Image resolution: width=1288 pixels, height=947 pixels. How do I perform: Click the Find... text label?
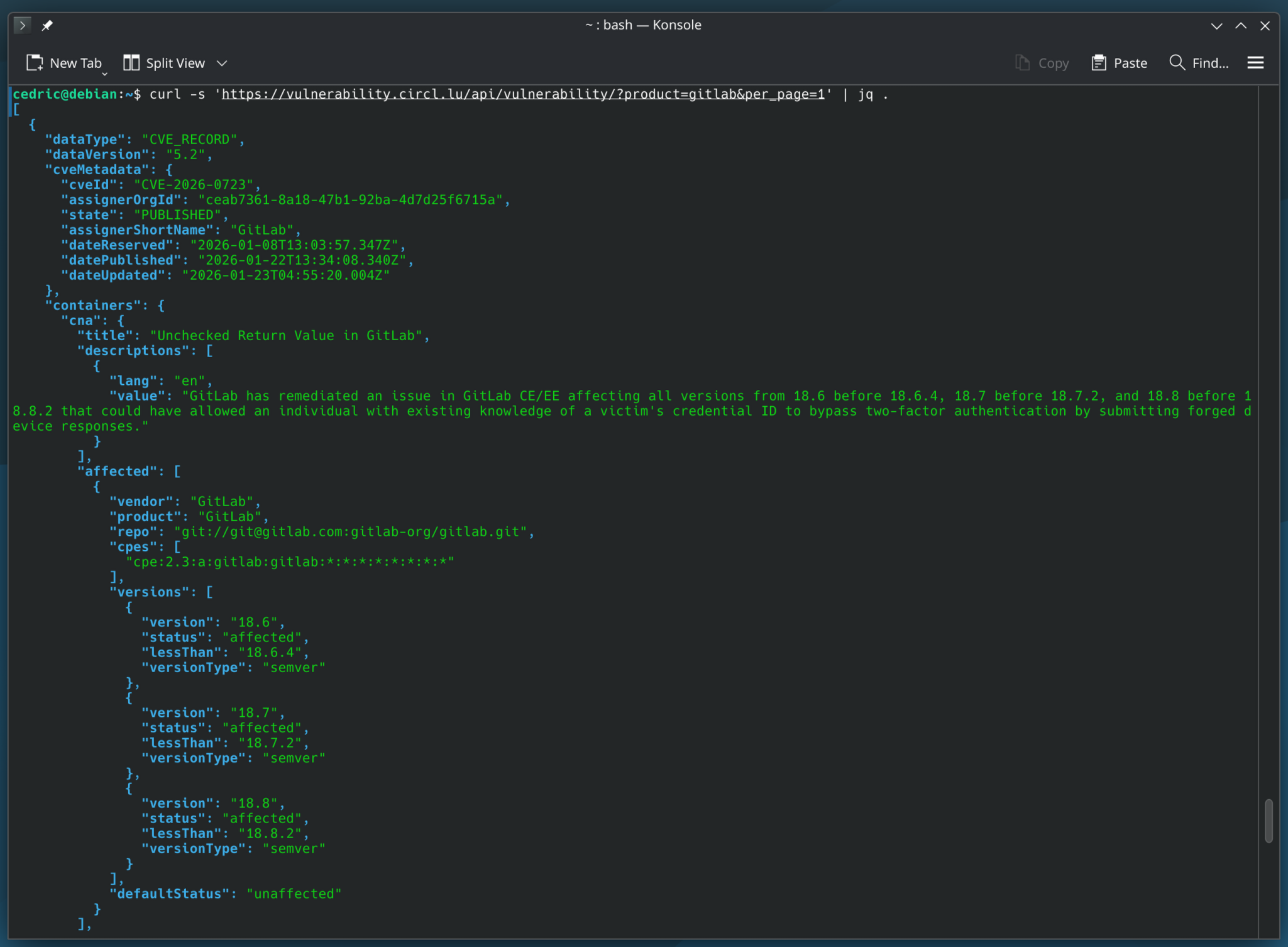click(x=1210, y=63)
